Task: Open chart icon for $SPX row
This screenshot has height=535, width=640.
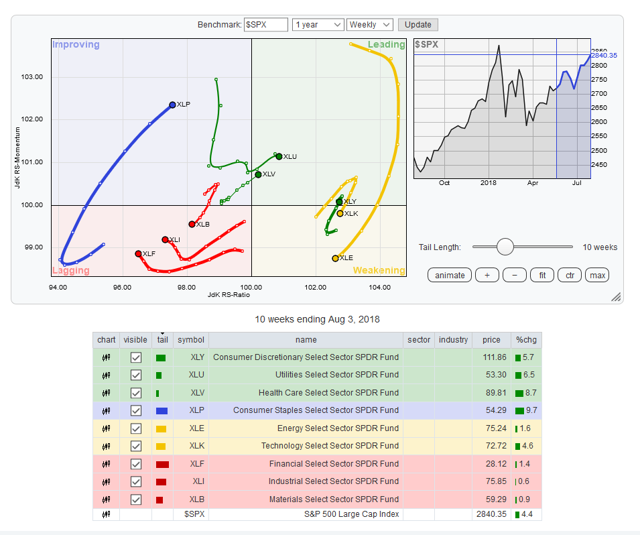Action: pyautogui.click(x=106, y=515)
